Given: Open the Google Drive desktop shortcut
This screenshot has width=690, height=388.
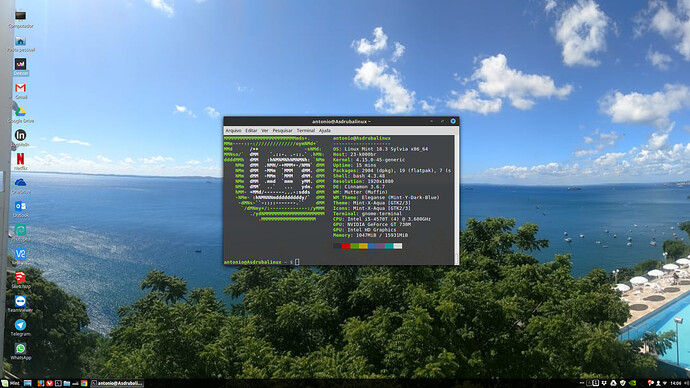Looking at the screenshot, I should pyautogui.click(x=20, y=114).
